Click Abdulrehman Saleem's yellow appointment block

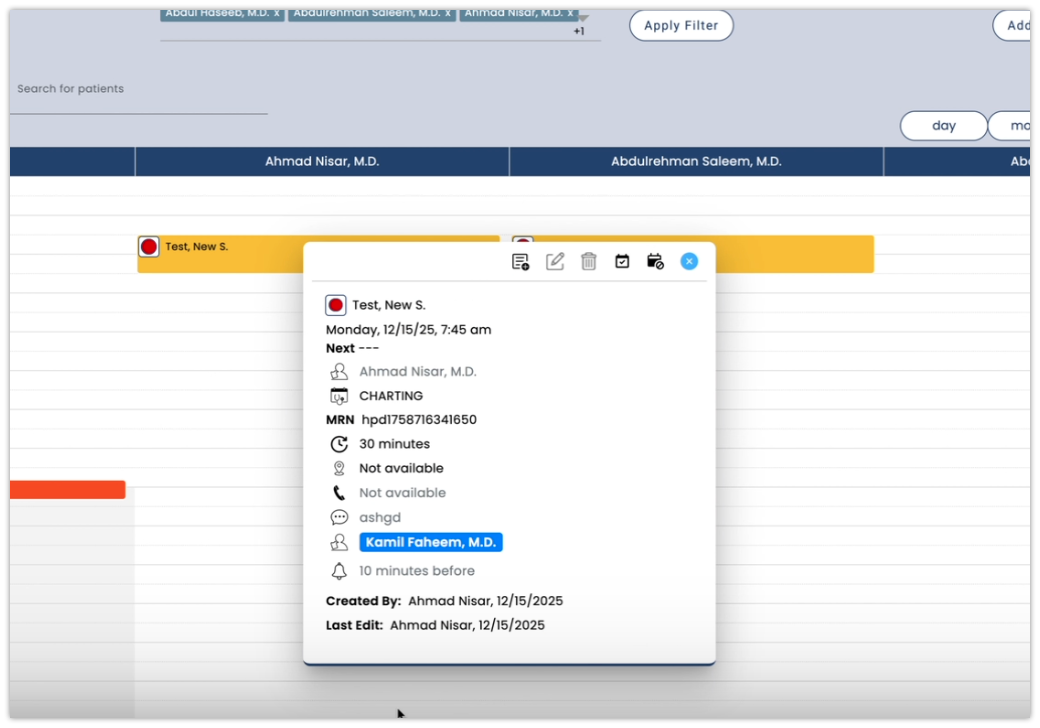point(795,254)
